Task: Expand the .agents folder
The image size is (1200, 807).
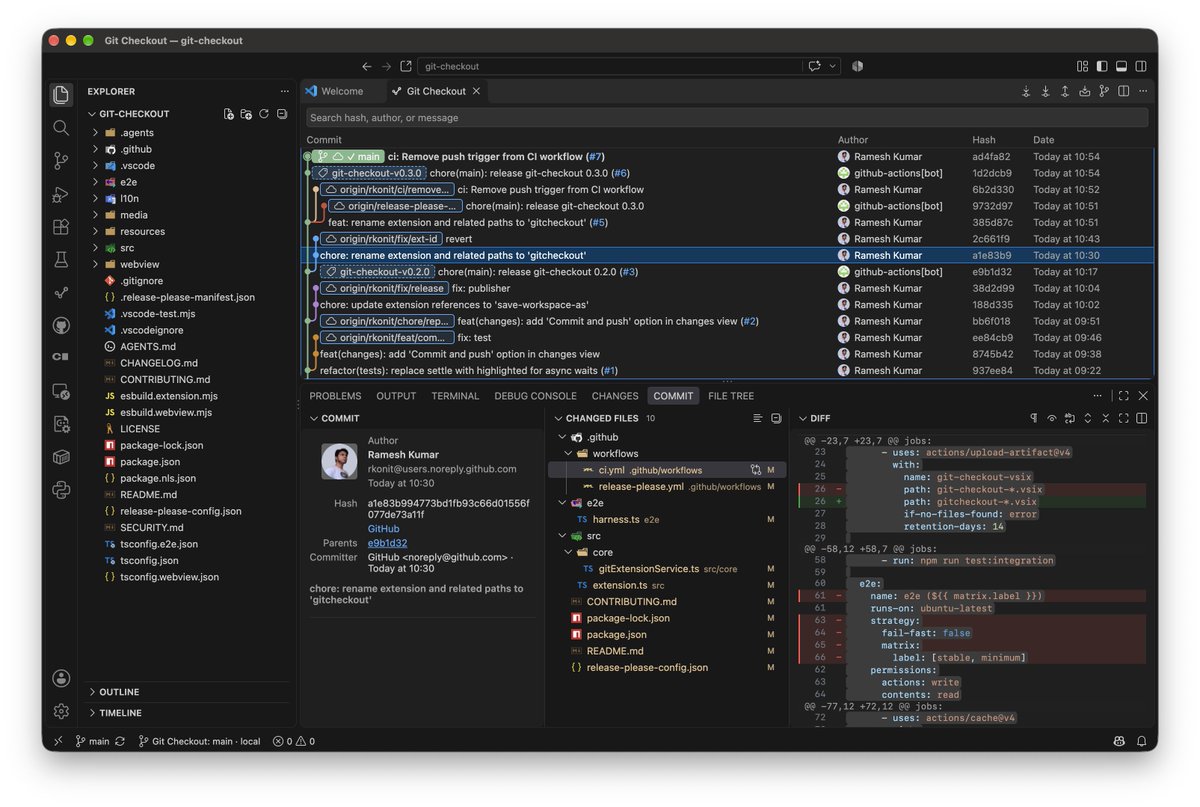Action: (x=96, y=133)
